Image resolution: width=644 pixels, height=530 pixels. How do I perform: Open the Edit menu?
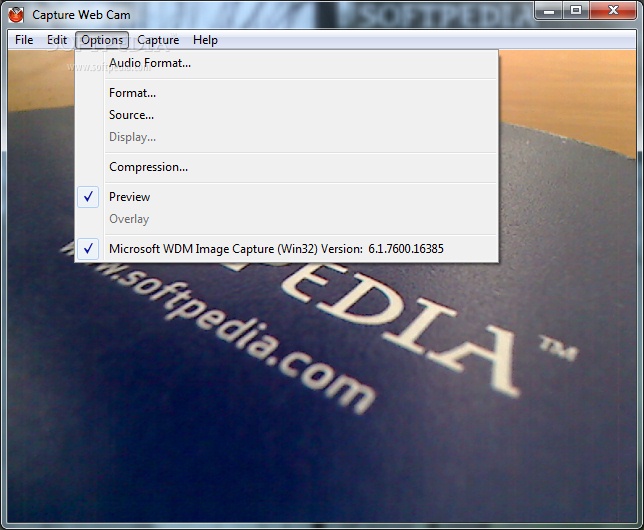tap(57, 40)
